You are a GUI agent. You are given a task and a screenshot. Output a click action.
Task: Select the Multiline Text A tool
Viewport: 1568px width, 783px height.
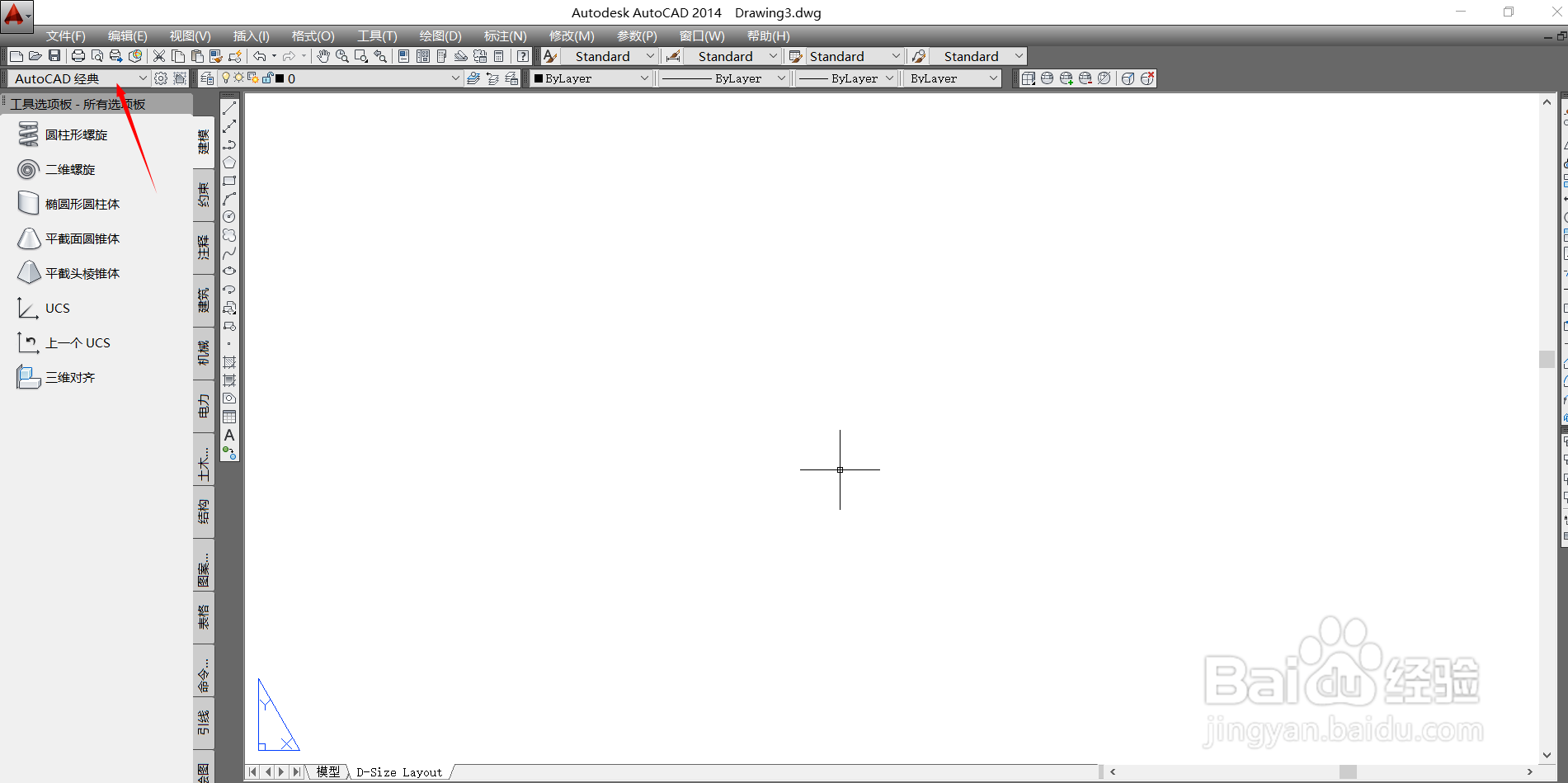point(229,435)
